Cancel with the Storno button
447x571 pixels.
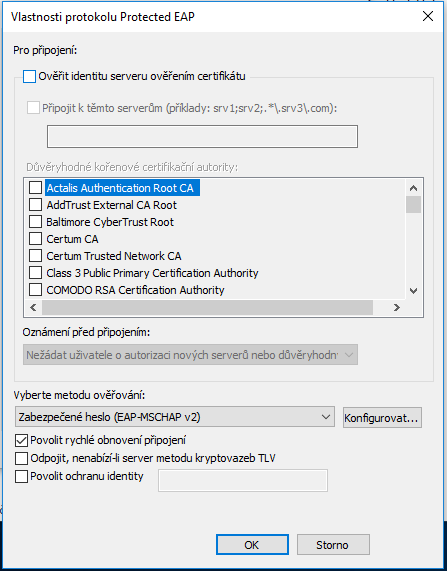coord(333,545)
